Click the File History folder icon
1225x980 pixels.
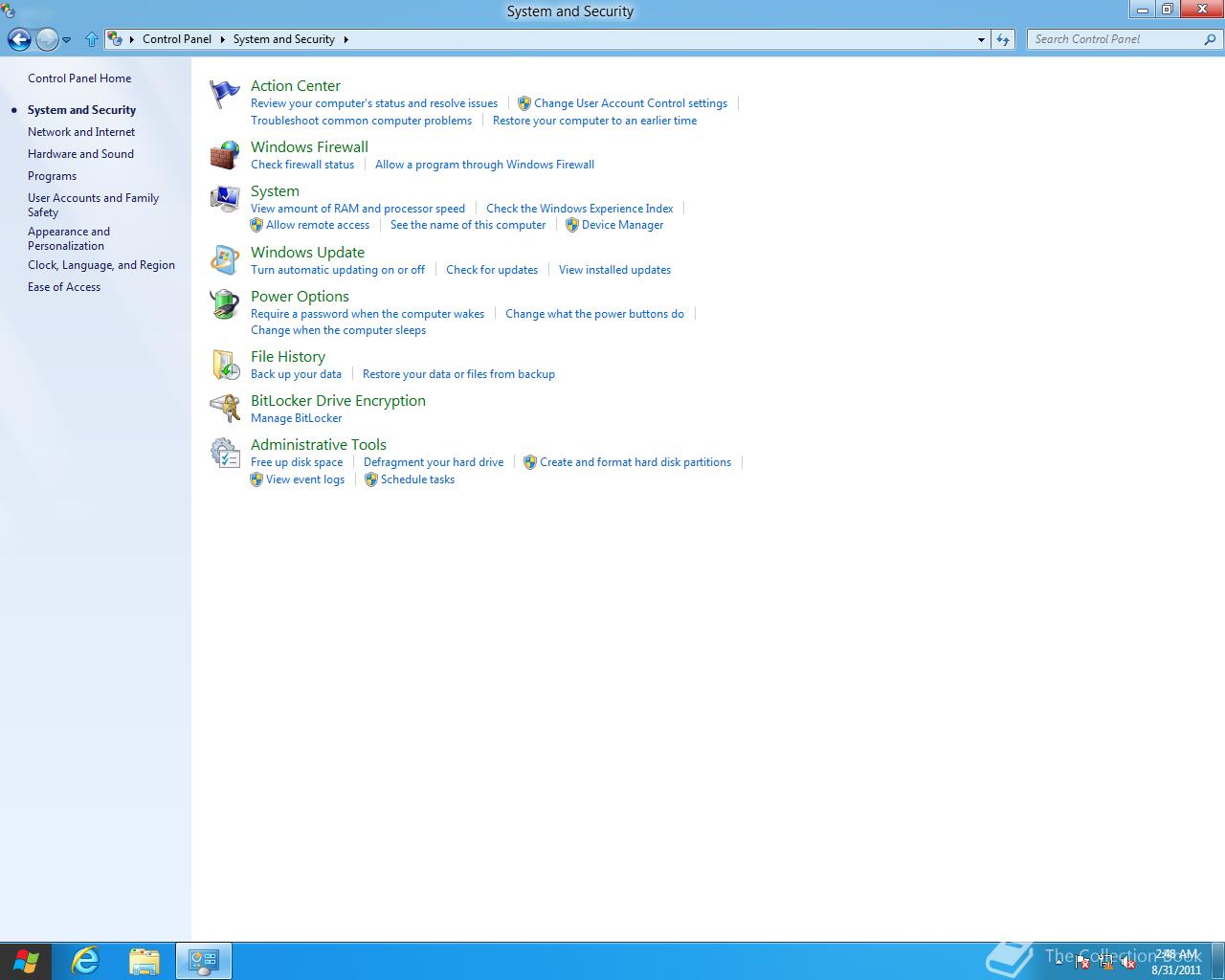click(225, 365)
